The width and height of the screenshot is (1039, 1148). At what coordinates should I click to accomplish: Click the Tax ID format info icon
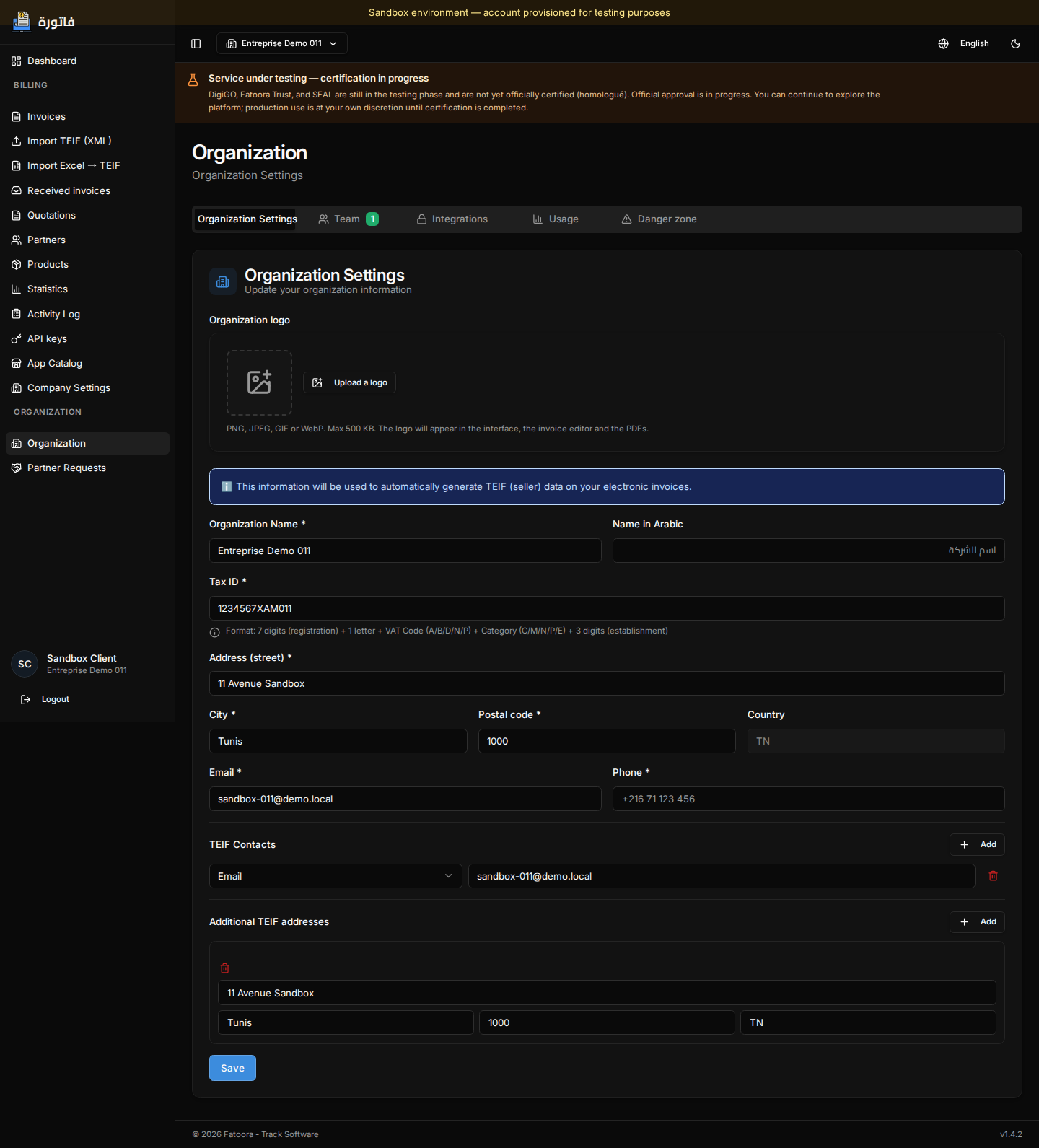(x=214, y=632)
